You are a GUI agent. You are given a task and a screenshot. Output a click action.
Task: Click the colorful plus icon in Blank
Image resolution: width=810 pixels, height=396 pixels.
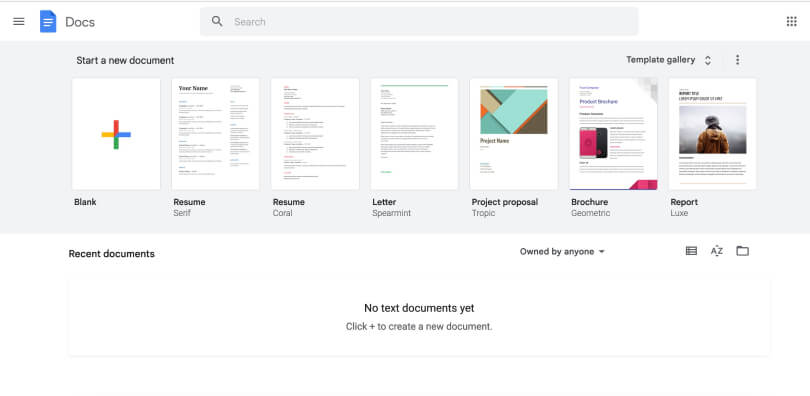[116, 134]
